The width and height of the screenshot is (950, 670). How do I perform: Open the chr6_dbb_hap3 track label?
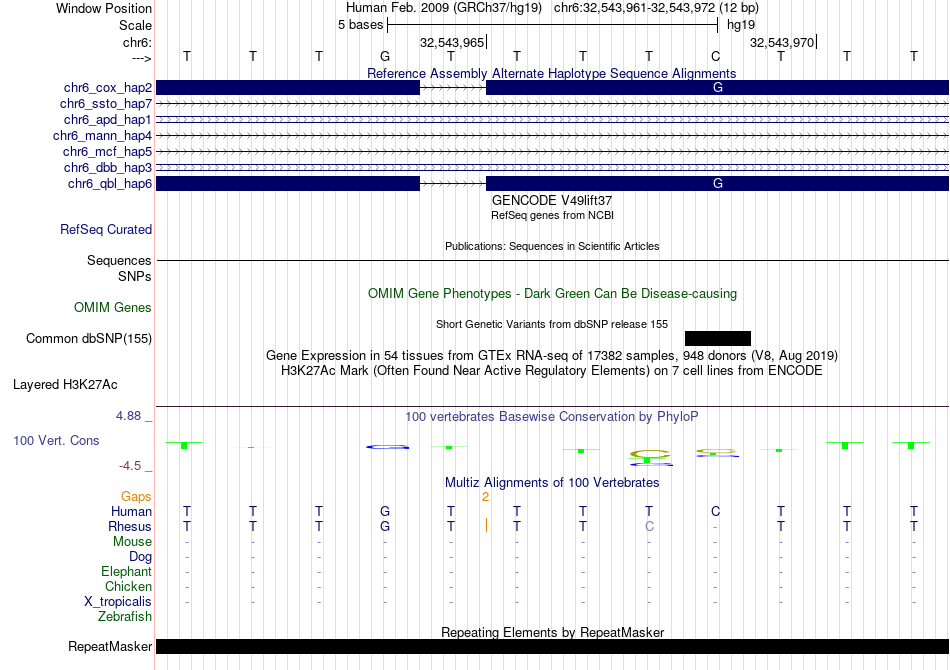click(x=108, y=167)
